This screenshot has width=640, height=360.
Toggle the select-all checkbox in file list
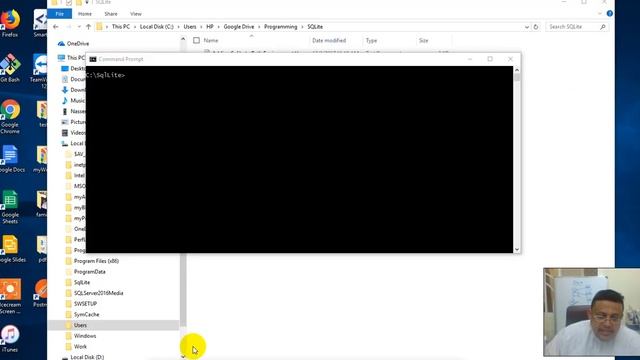196,40
